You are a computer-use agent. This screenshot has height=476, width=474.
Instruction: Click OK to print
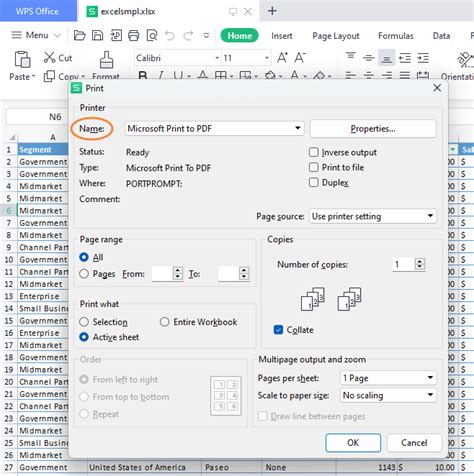(353, 443)
